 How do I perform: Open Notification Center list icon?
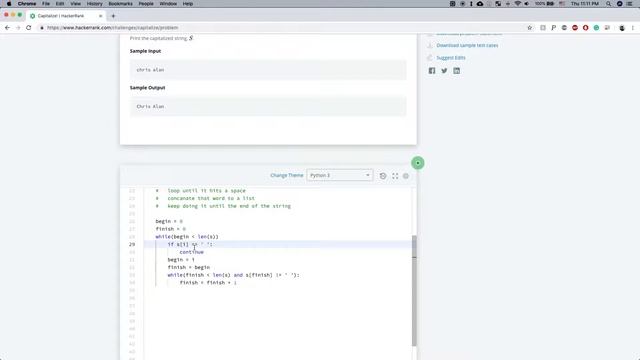point(630,4)
